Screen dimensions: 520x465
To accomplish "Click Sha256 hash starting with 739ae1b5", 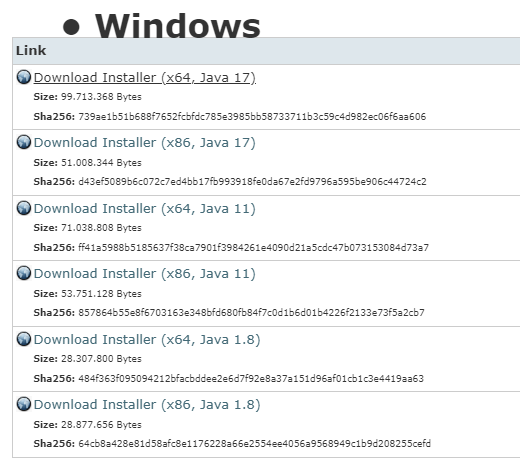I will 252,117.
